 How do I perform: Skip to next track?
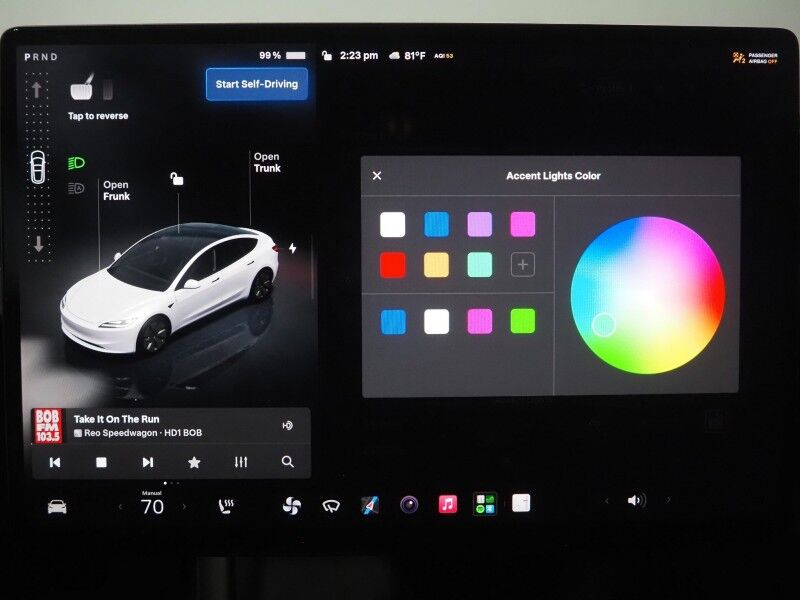[147, 462]
